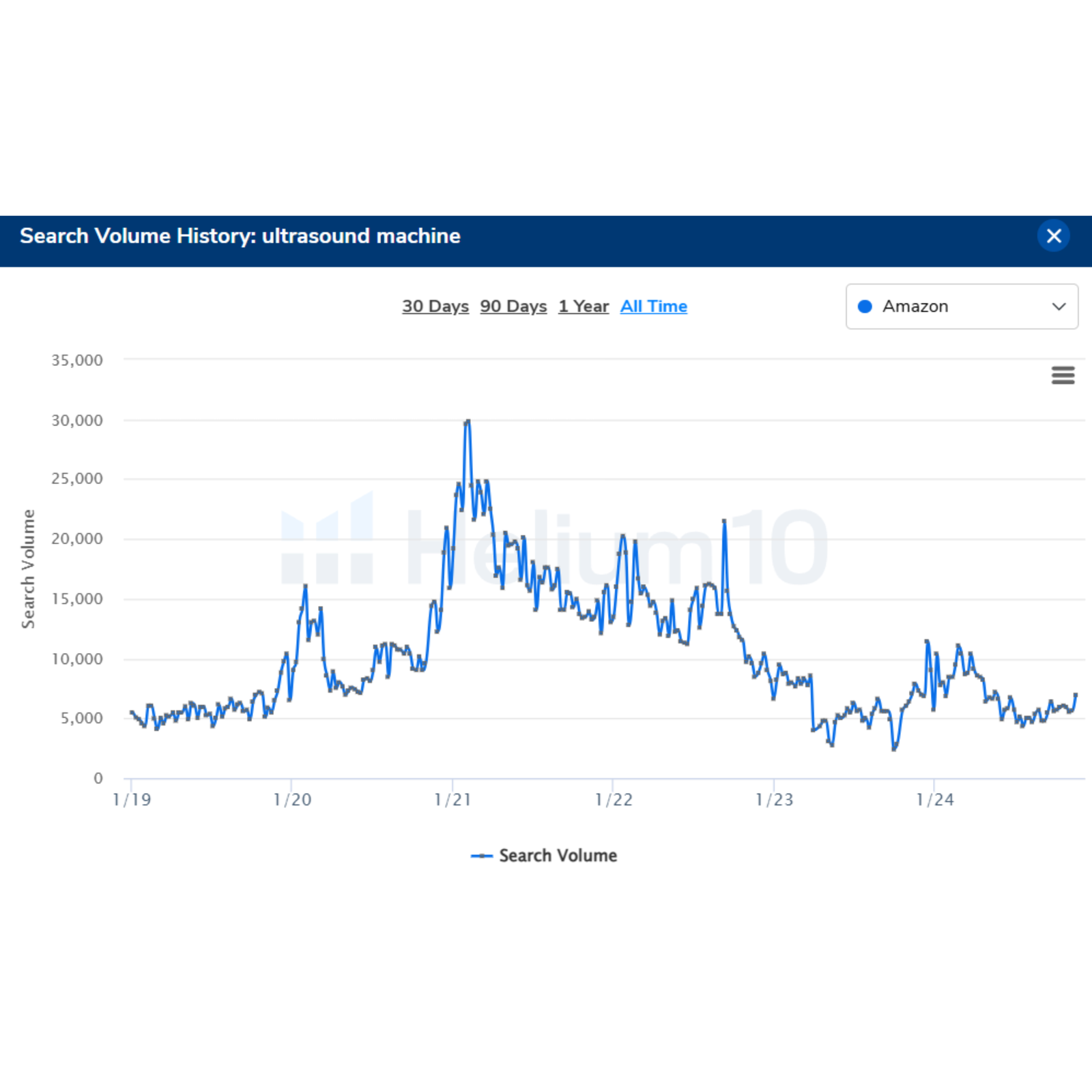Image resolution: width=1092 pixels, height=1092 pixels.
Task: Switch to the 90 Days range
Action: (513, 306)
